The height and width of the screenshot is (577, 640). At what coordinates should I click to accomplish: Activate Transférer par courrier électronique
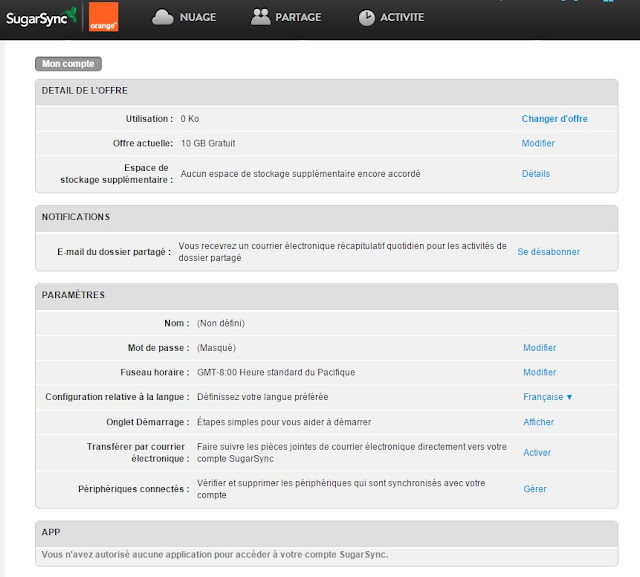point(537,453)
